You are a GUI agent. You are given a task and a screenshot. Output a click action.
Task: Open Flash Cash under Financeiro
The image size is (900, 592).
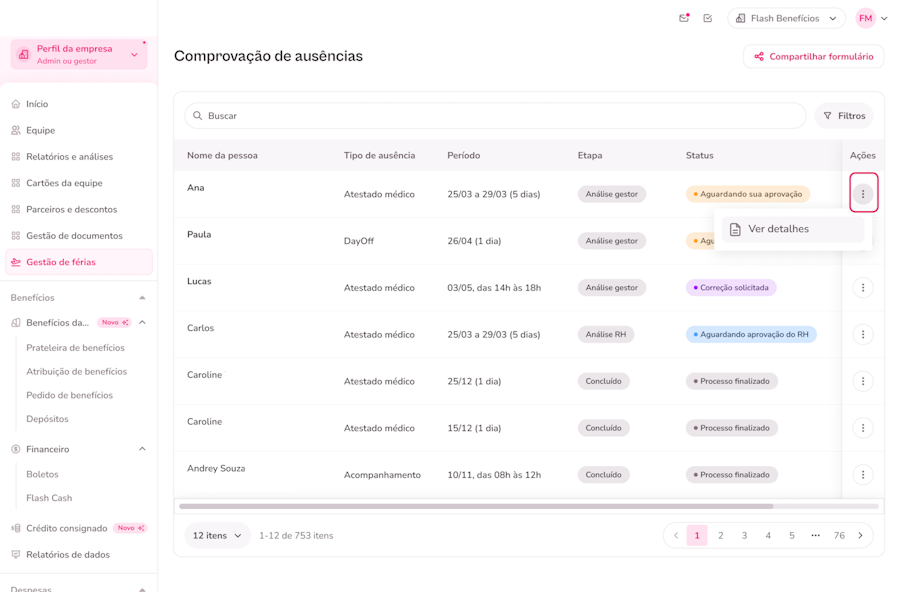pos(49,498)
